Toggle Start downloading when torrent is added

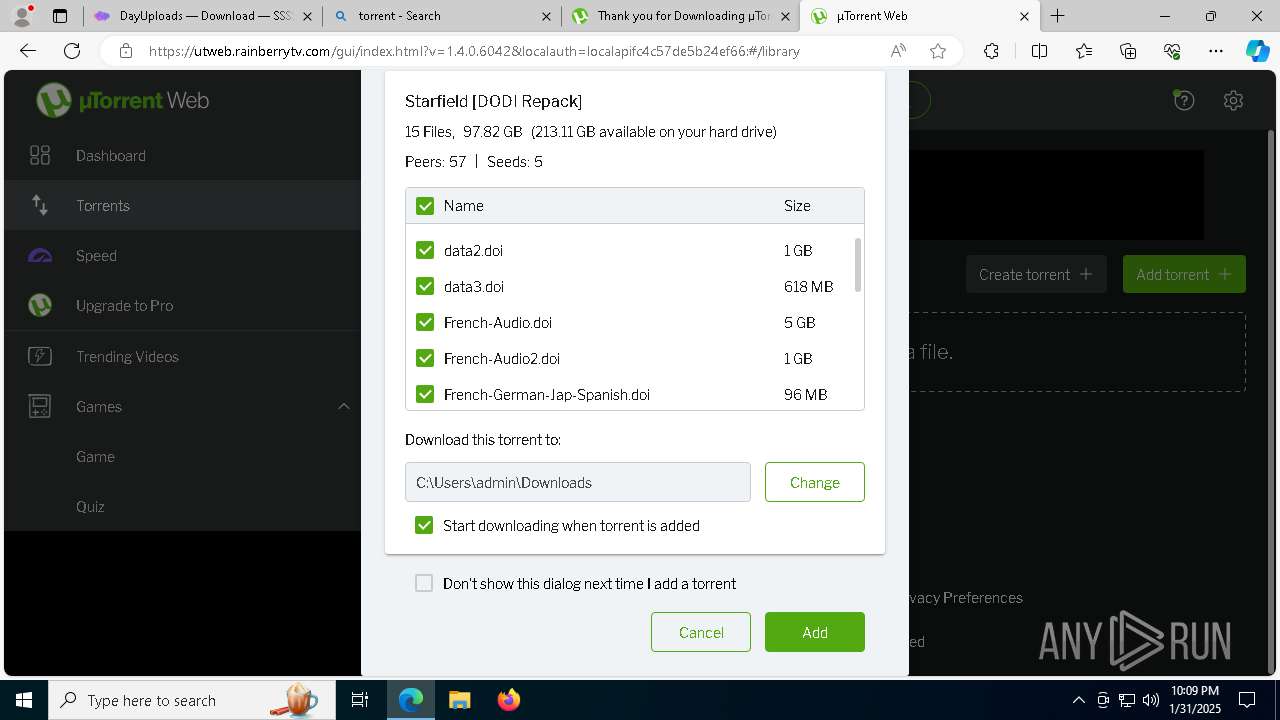pos(424,525)
